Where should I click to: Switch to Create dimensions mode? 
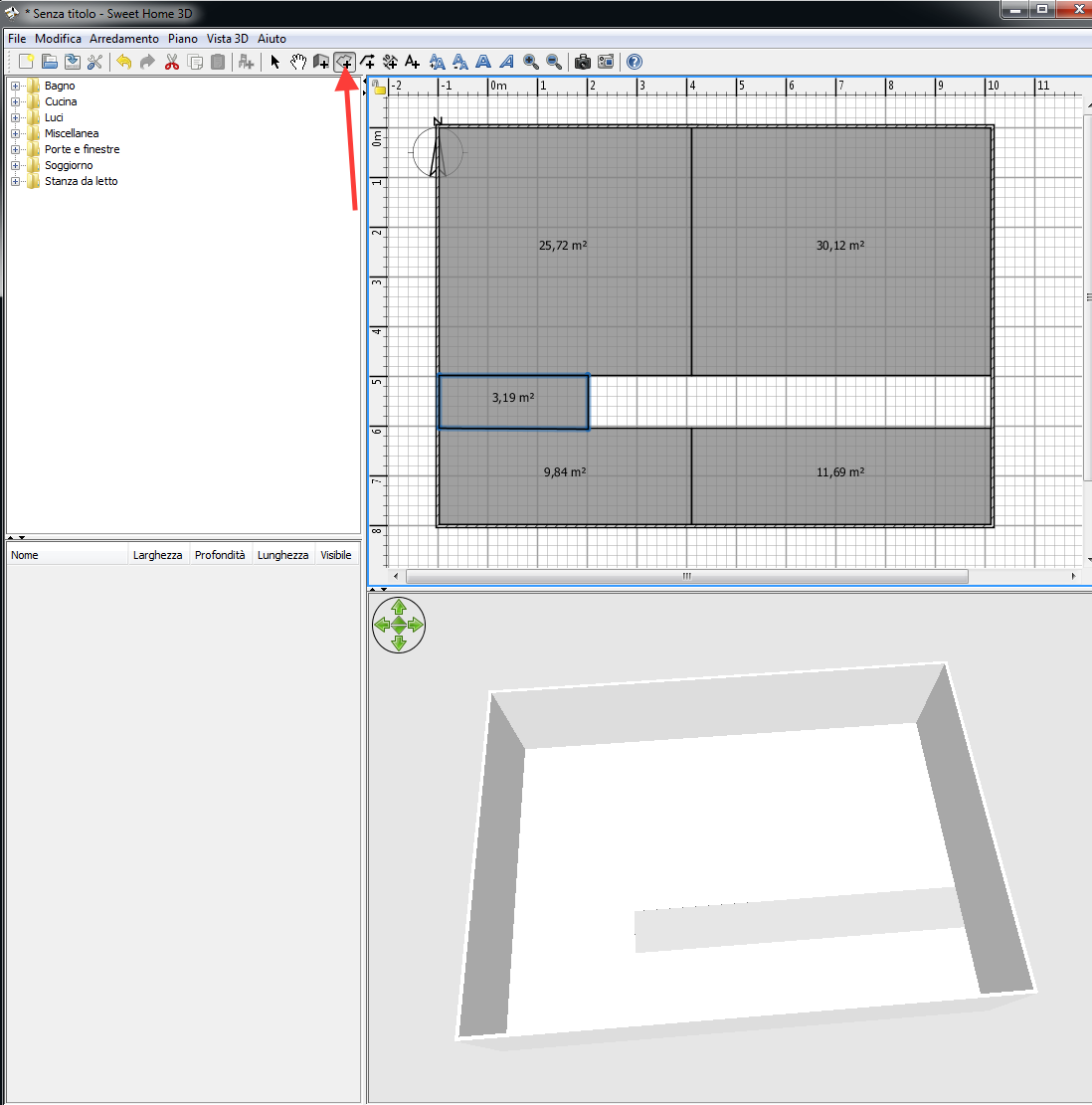390,62
